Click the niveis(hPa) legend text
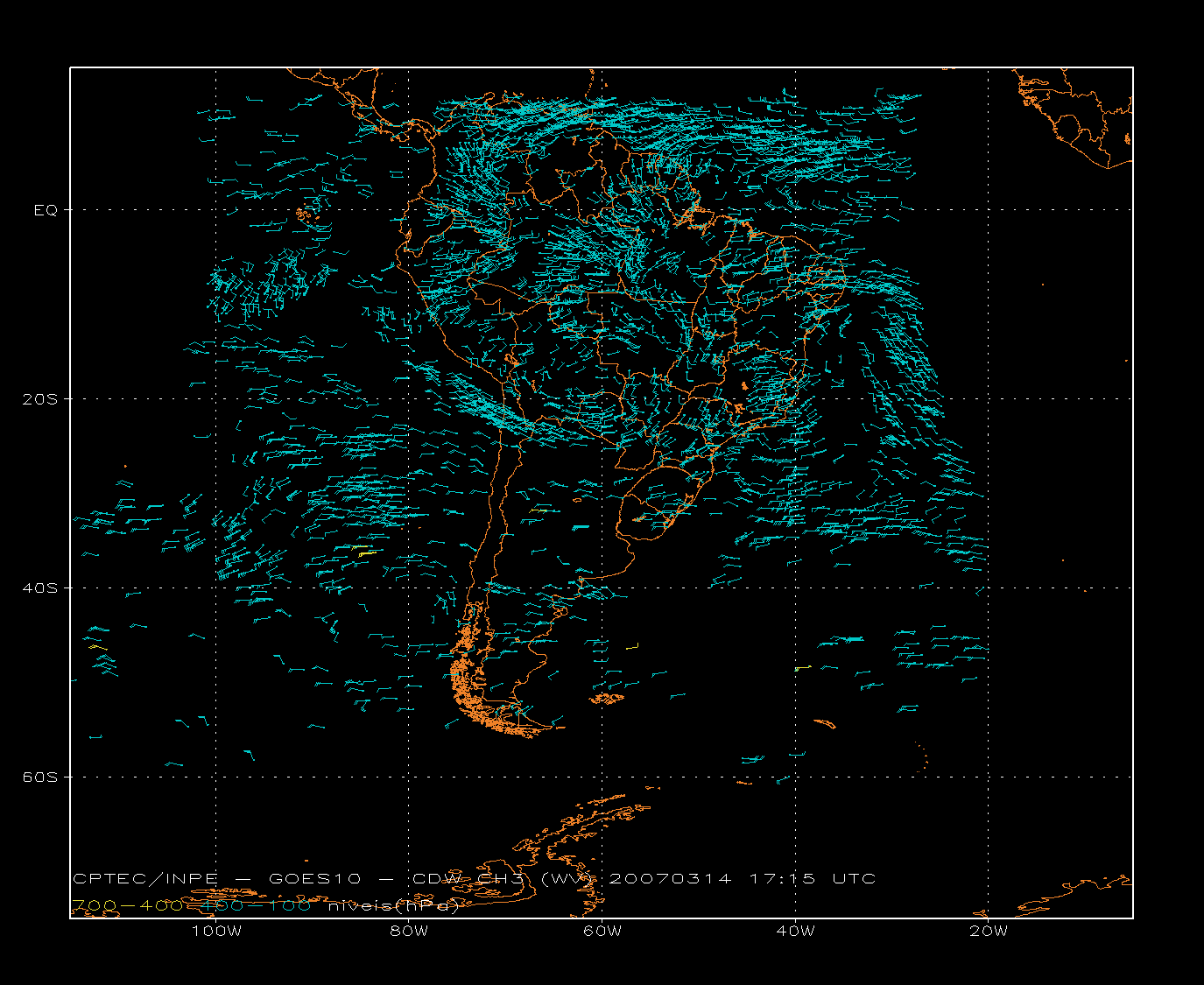This screenshot has width=1204, height=985. 394,905
